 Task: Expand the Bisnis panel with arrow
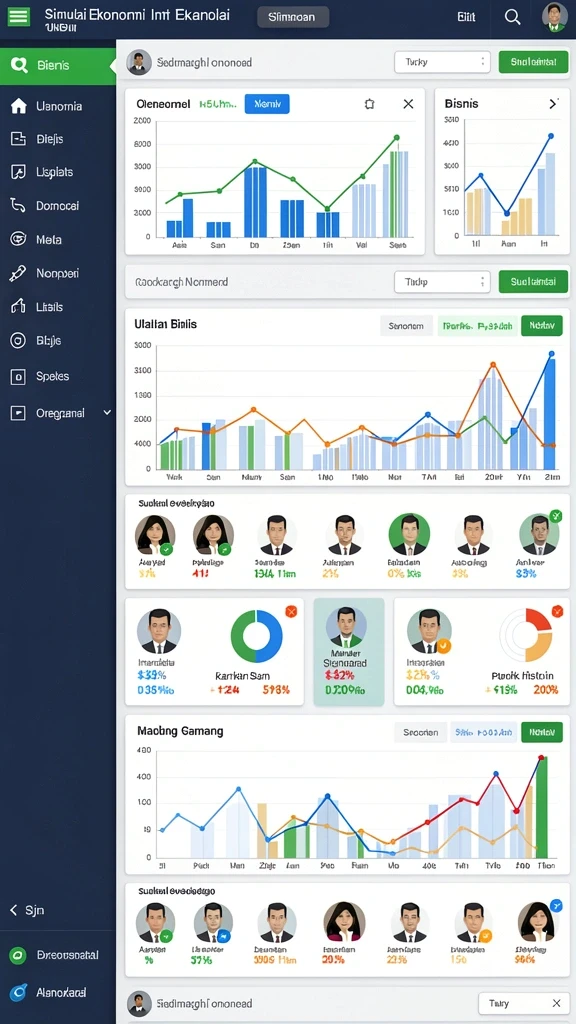pos(553,104)
